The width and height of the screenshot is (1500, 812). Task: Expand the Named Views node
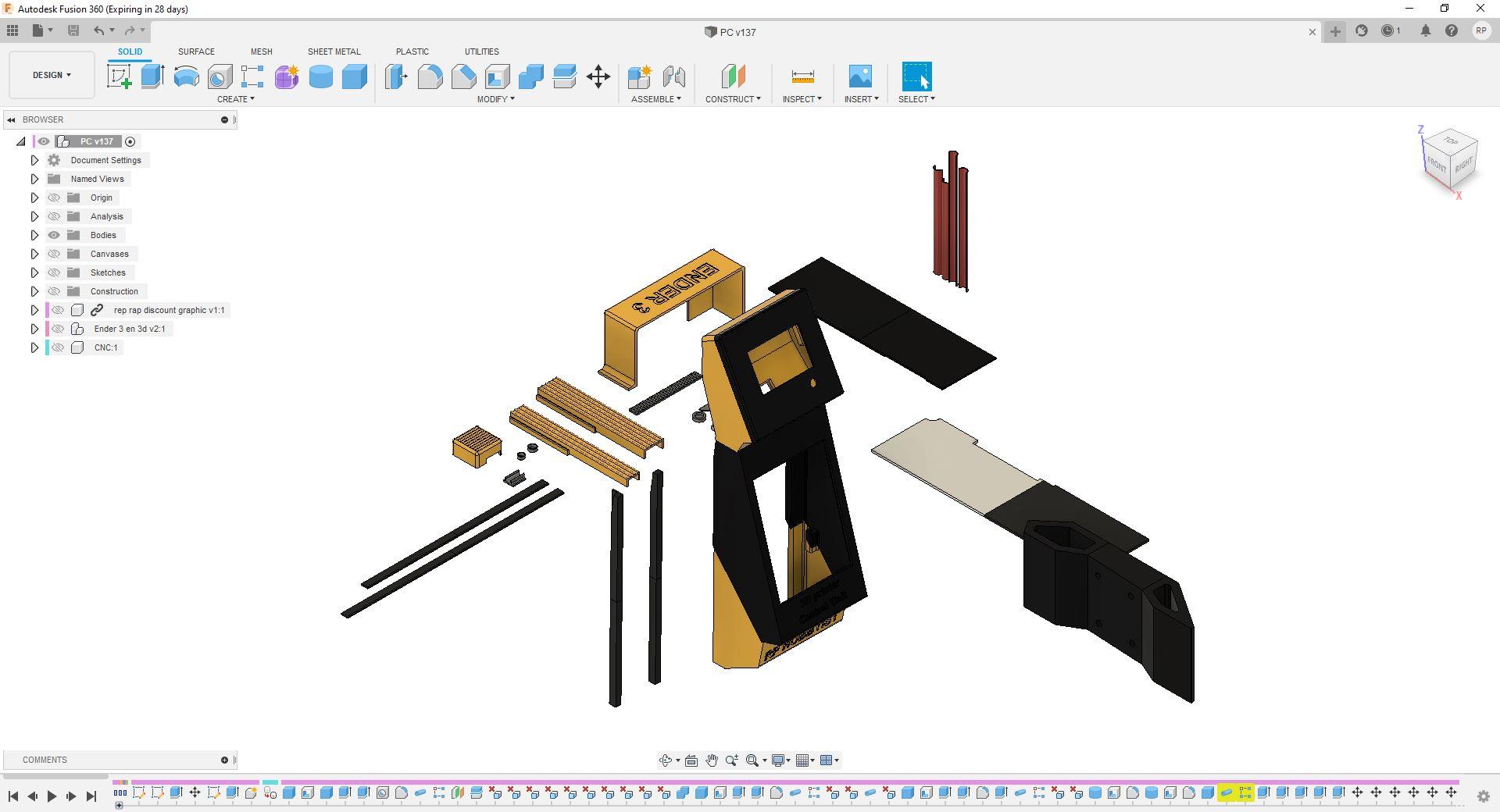coord(34,179)
